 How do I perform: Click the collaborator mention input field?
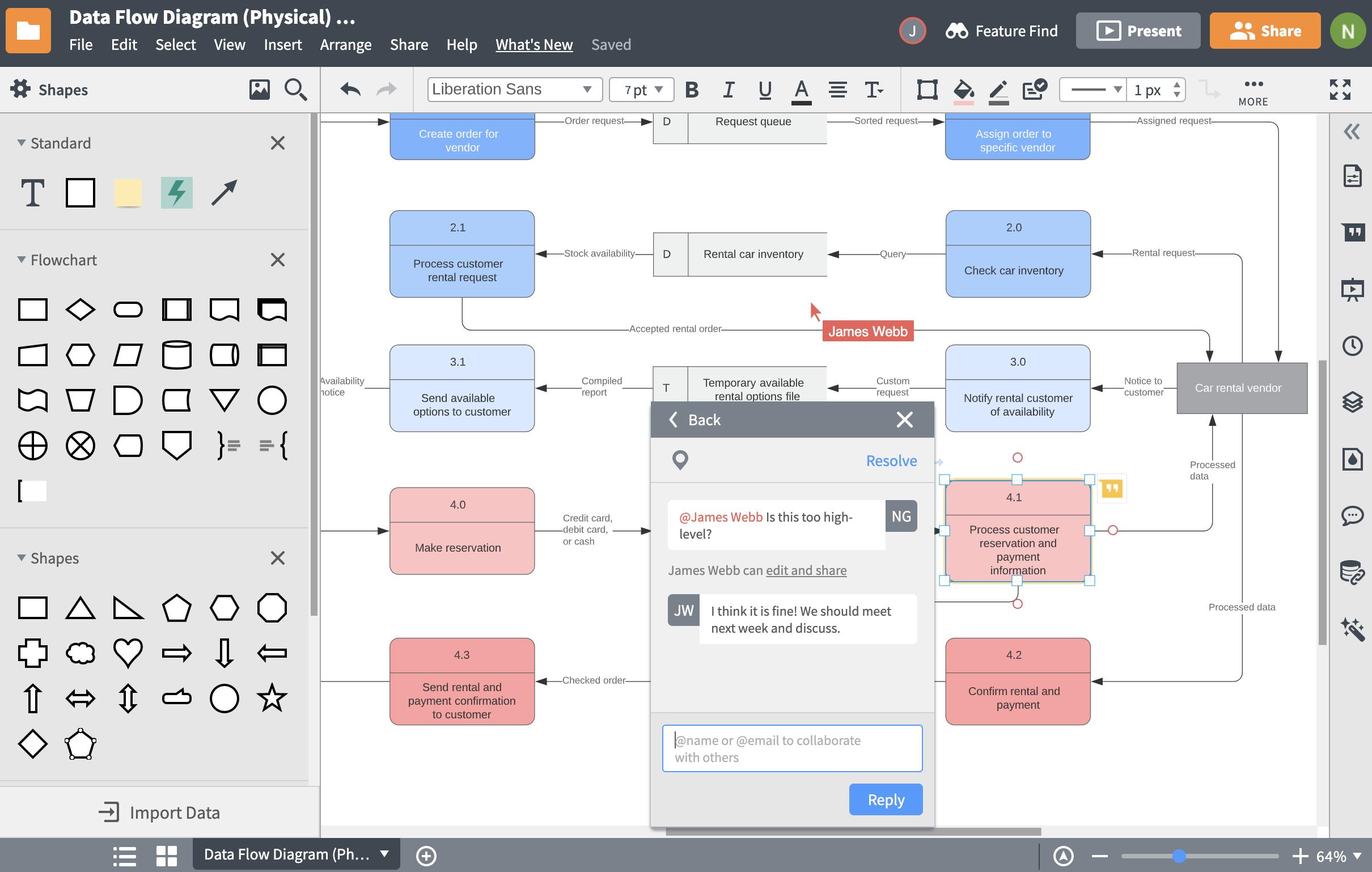pyautogui.click(x=793, y=748)
